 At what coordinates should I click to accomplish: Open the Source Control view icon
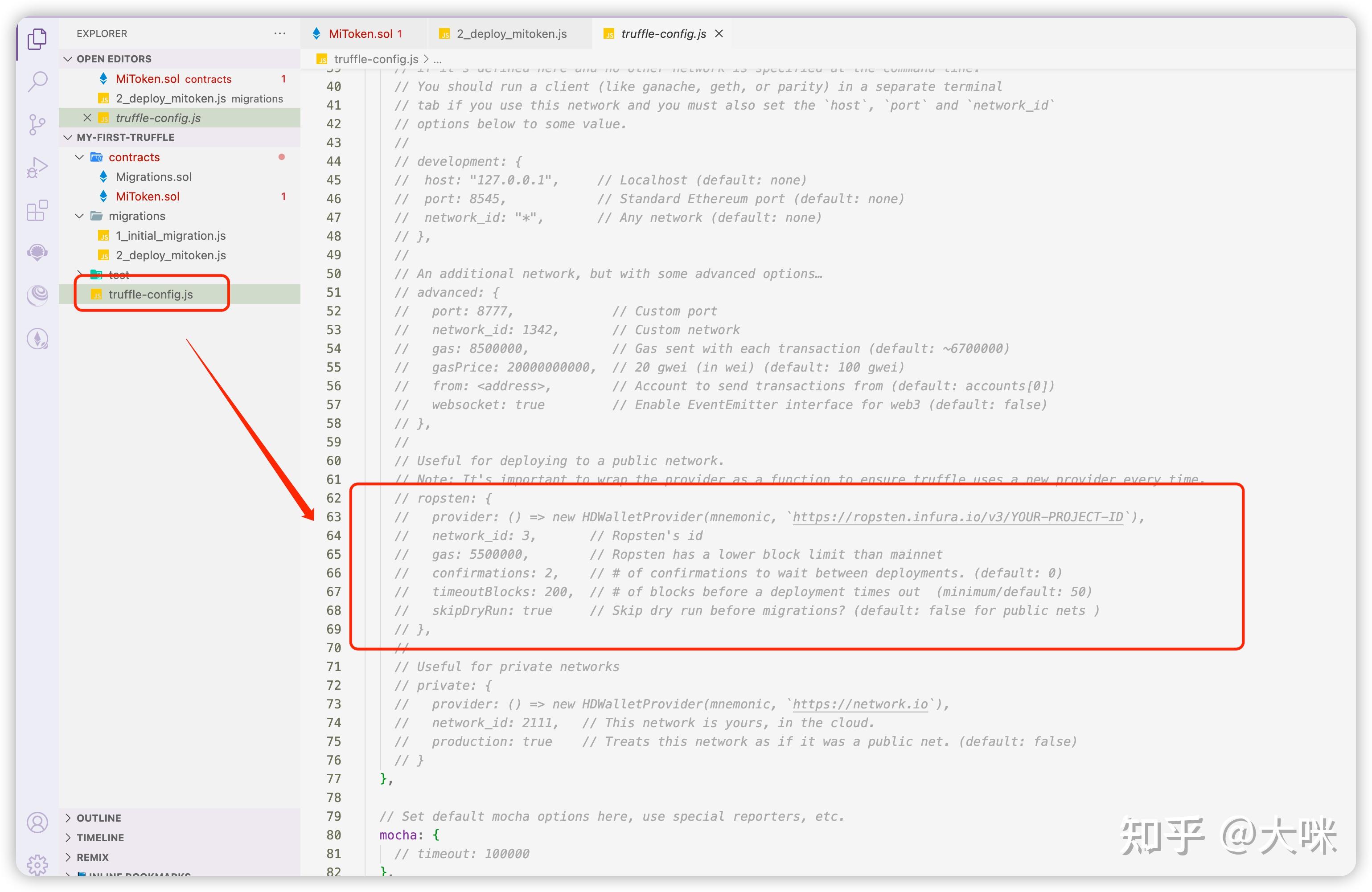[x=37, y=124]
